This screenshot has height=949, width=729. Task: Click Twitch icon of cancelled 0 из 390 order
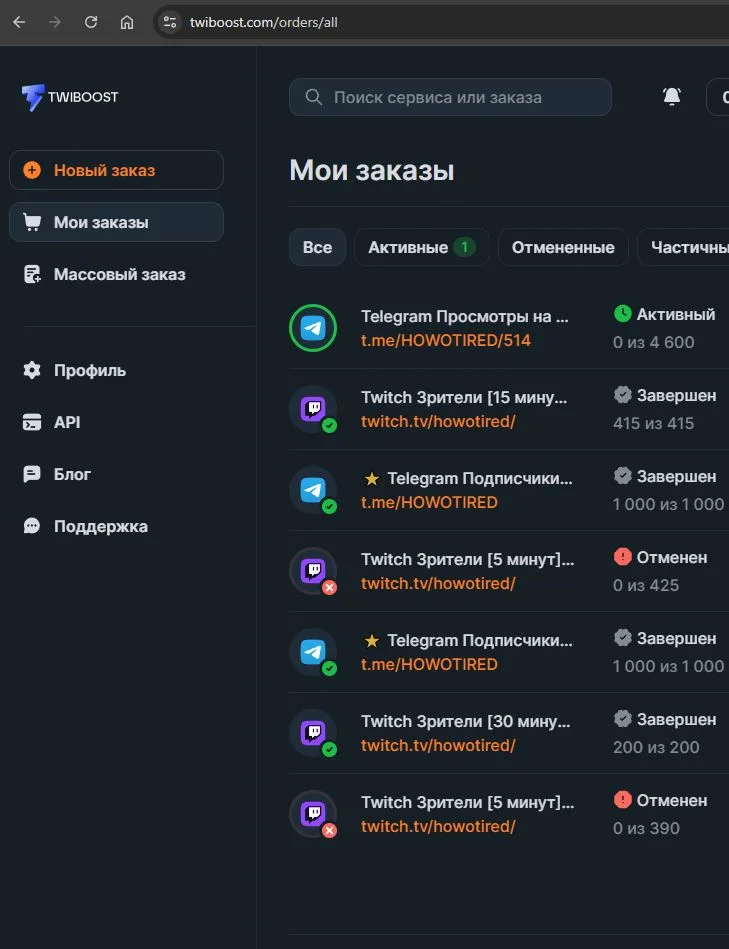tap(313, 814)
